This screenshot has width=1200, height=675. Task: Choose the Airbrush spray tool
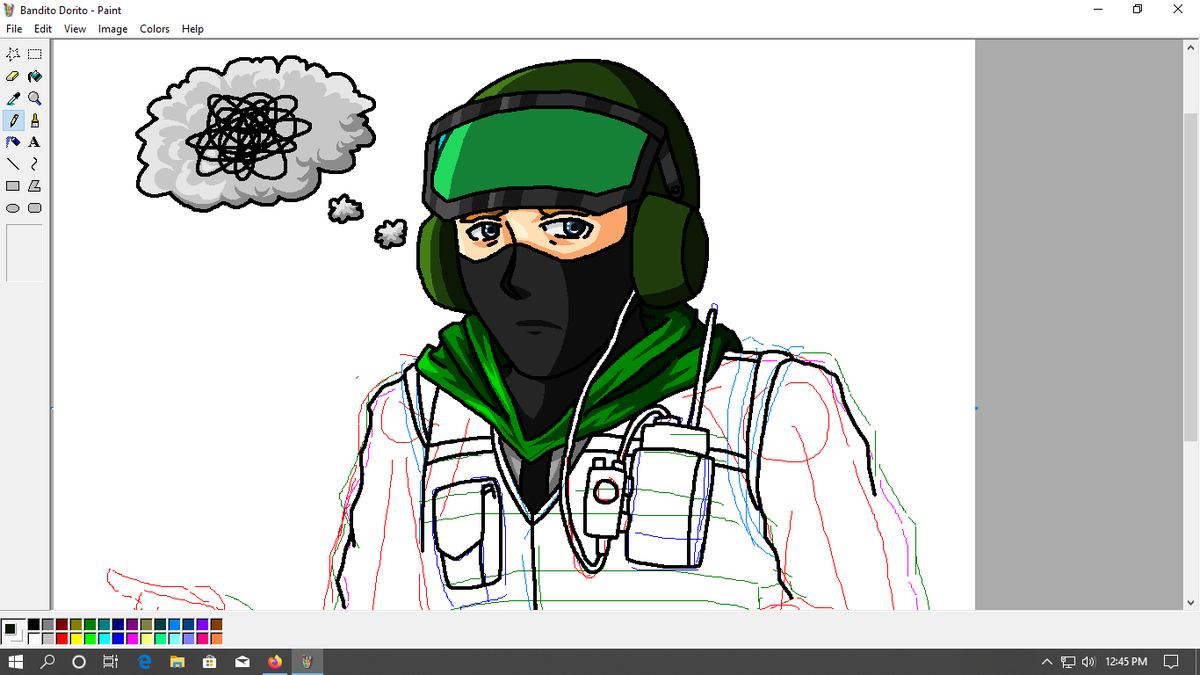click(13, 142)
